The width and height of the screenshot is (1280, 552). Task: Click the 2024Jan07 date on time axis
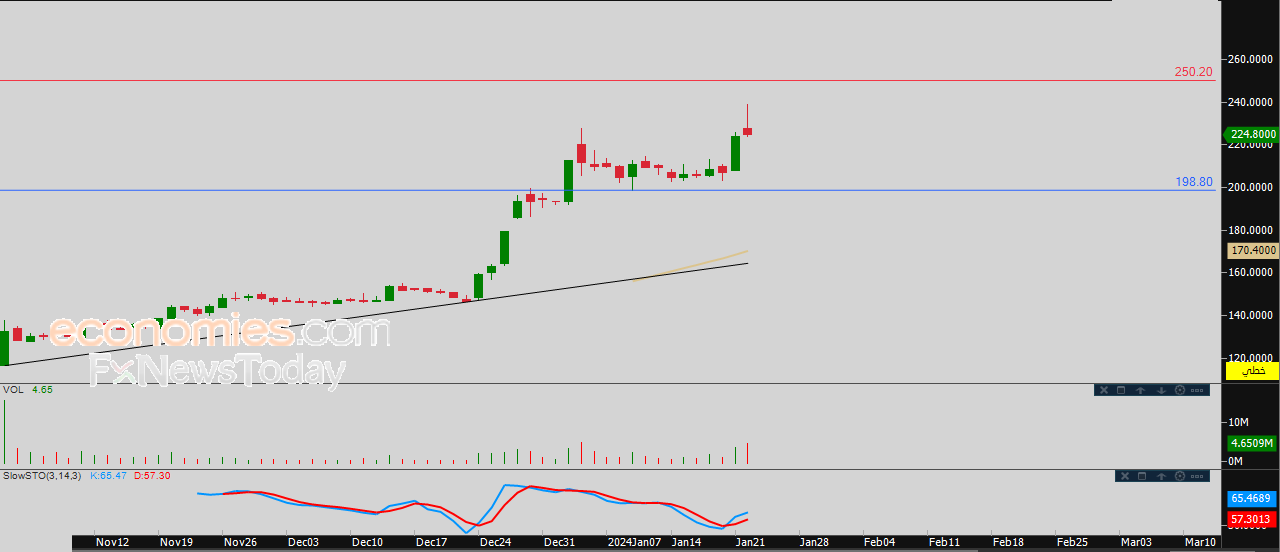point(635,542)
